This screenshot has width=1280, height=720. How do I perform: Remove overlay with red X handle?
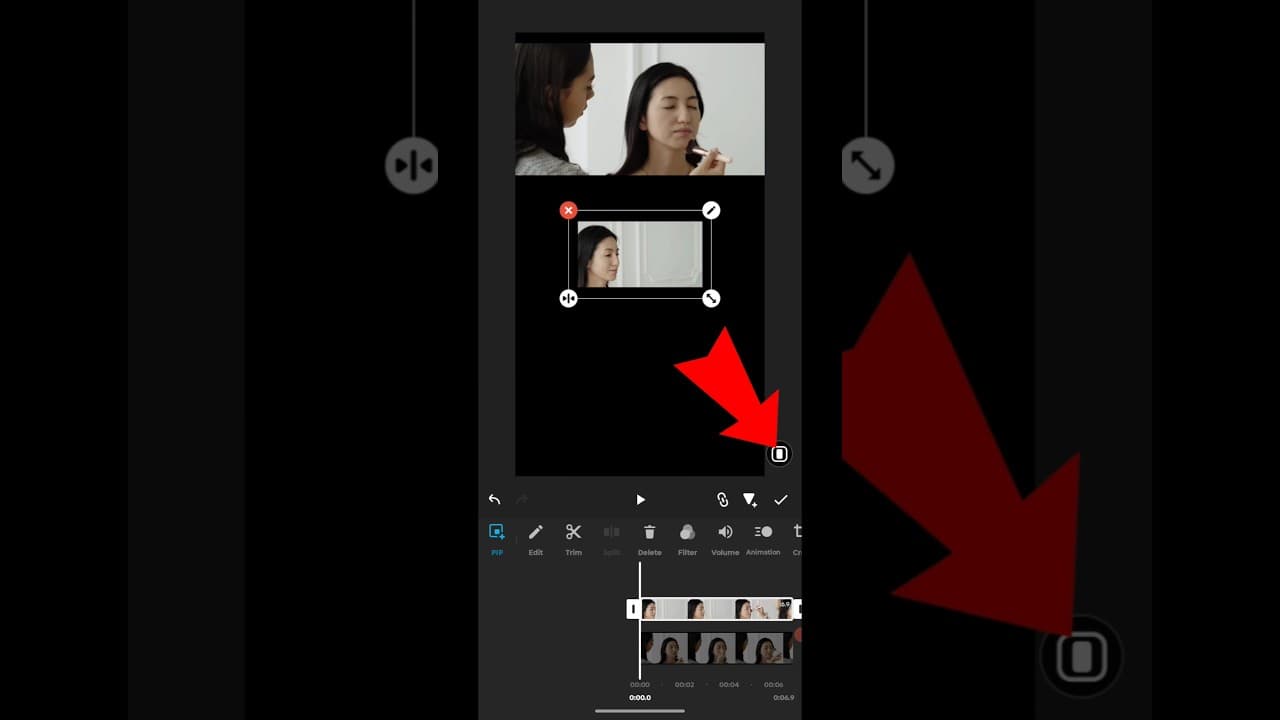point(568,210)
